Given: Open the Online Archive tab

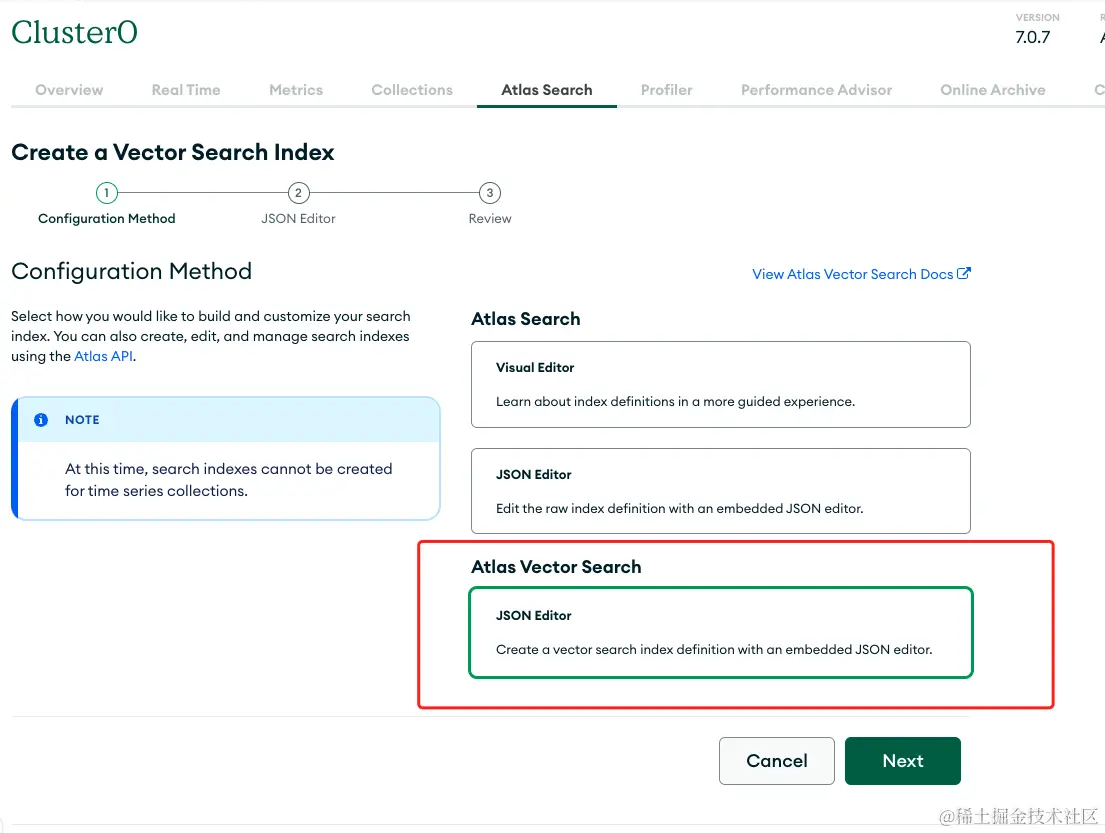Looking at the screenshot, I should pyautogui.click(x=993, y=90).
